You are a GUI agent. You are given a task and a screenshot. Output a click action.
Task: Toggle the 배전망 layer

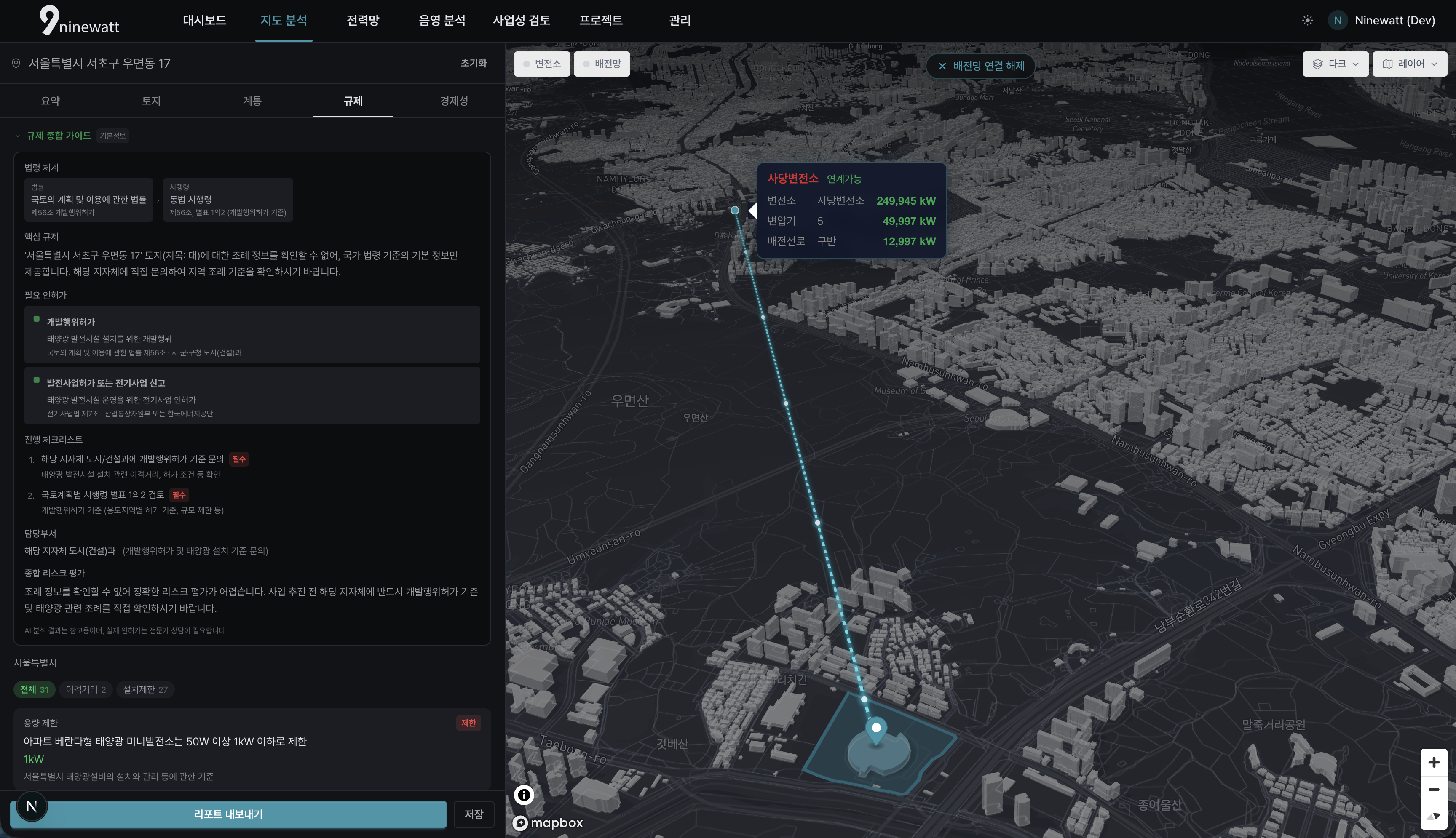tap(602, 64)
